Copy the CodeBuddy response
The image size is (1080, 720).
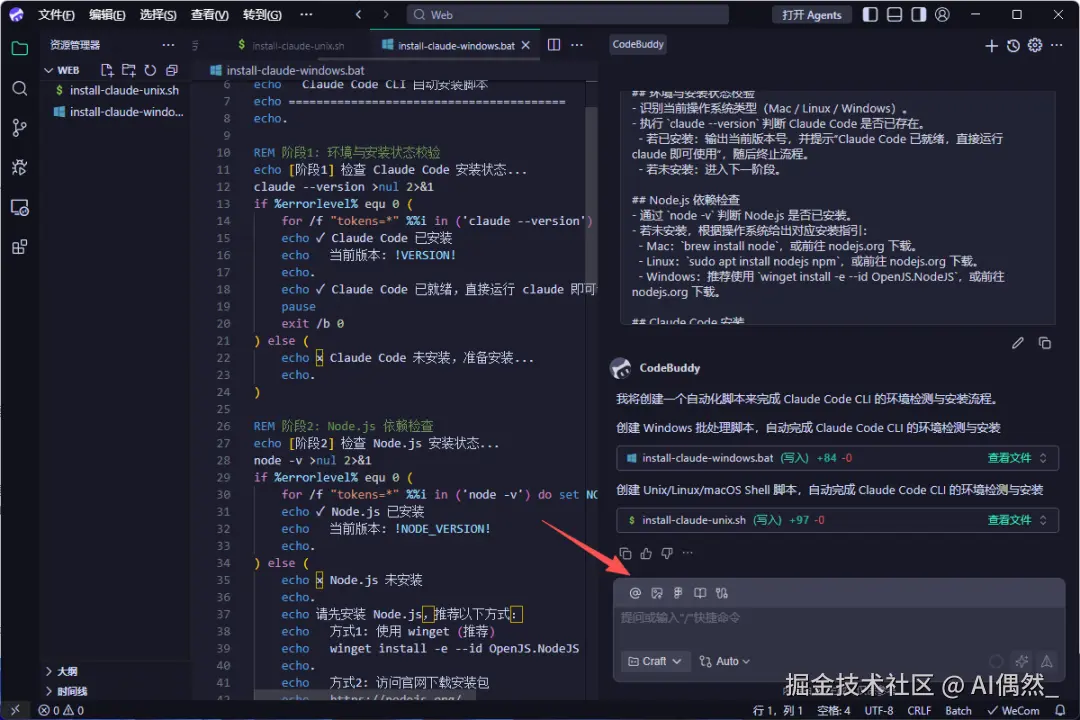point(625,553)
